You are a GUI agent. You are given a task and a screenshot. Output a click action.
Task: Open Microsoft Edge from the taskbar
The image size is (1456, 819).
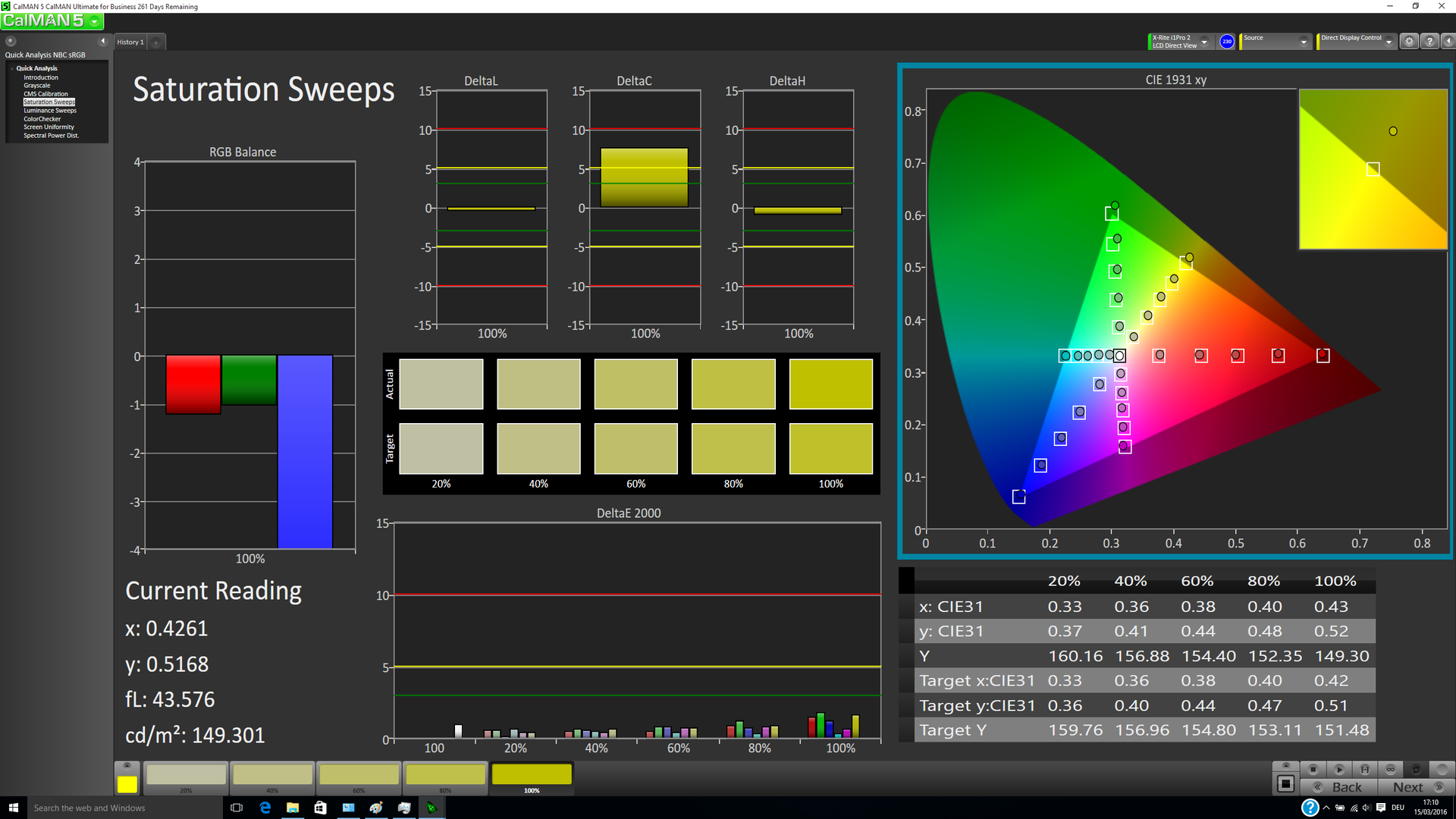pos(265,808)
